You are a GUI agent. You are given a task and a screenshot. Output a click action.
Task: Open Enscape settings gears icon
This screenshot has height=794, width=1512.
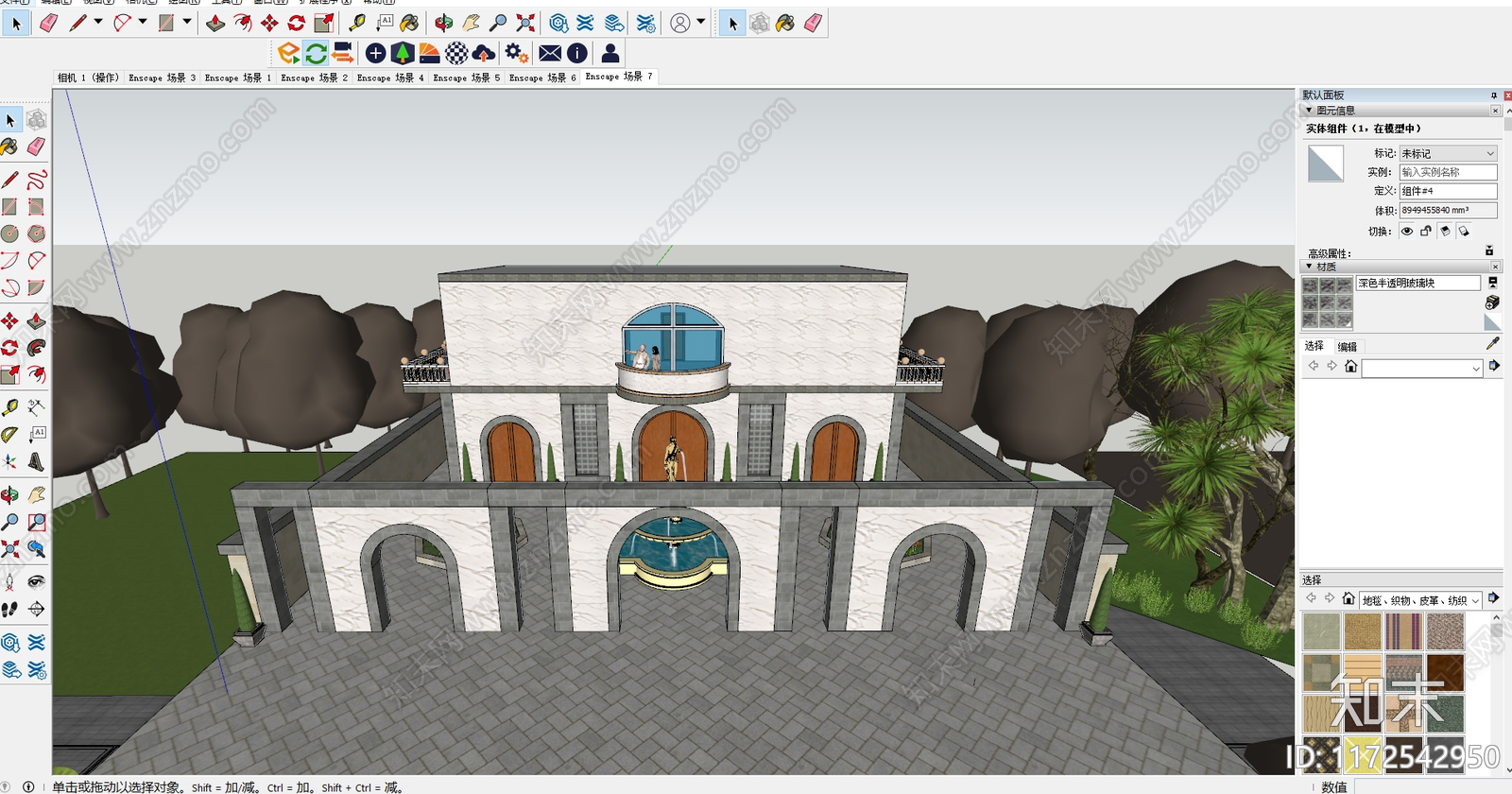click(516, 53)
